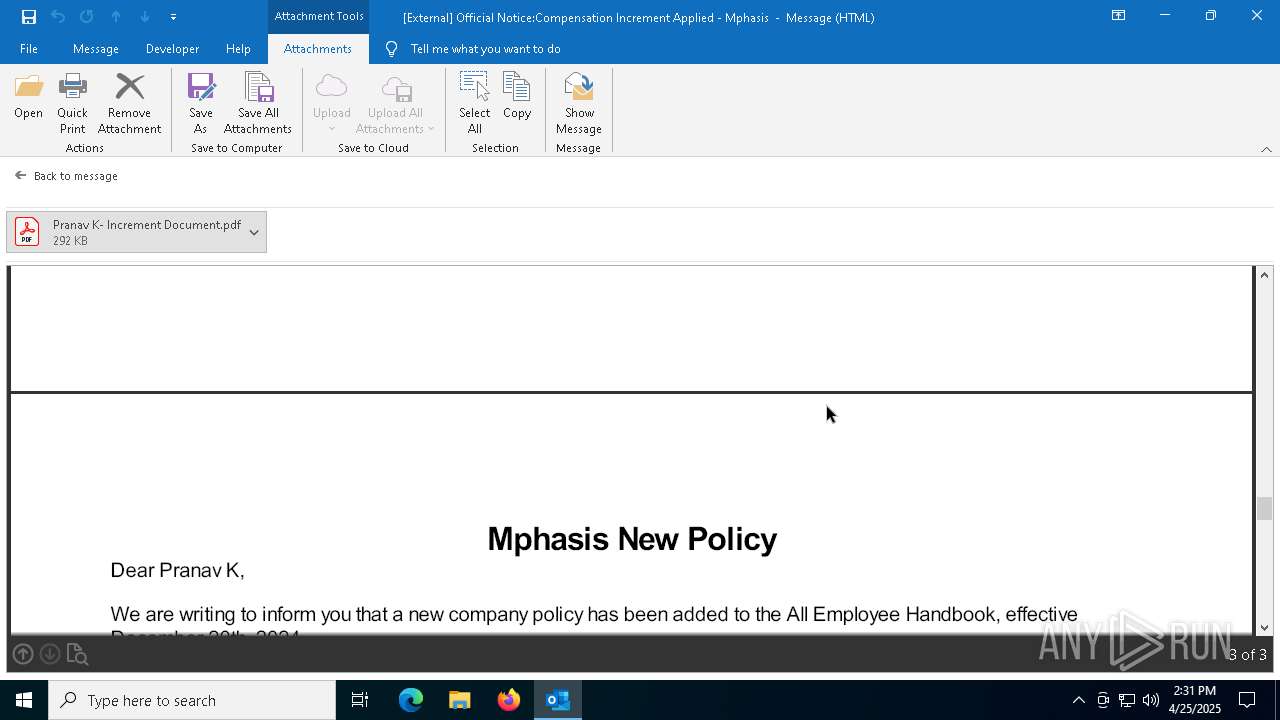Click the Redo arrow in title bar

[x=87, y=17]
